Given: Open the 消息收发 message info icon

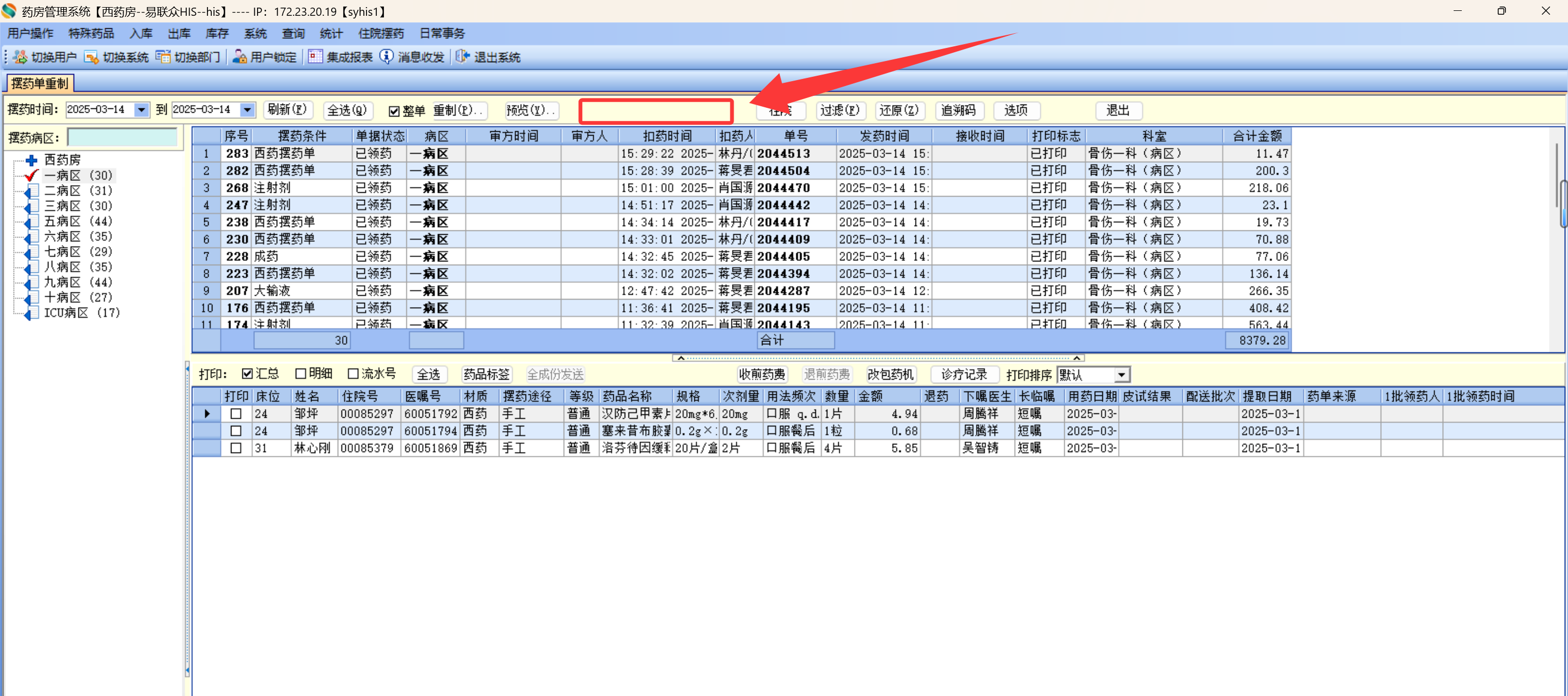Looking at the screenshot, I should click(x=387, y=57).
